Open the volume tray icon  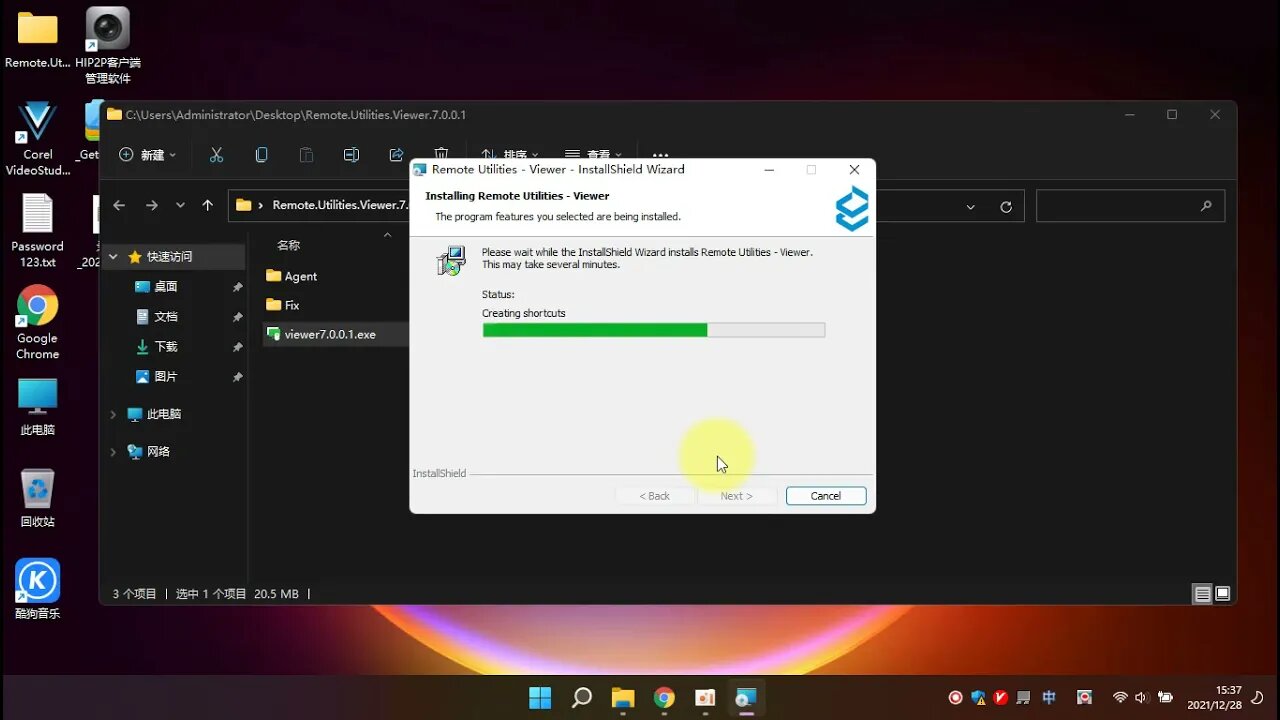(x=1141, y=697)
